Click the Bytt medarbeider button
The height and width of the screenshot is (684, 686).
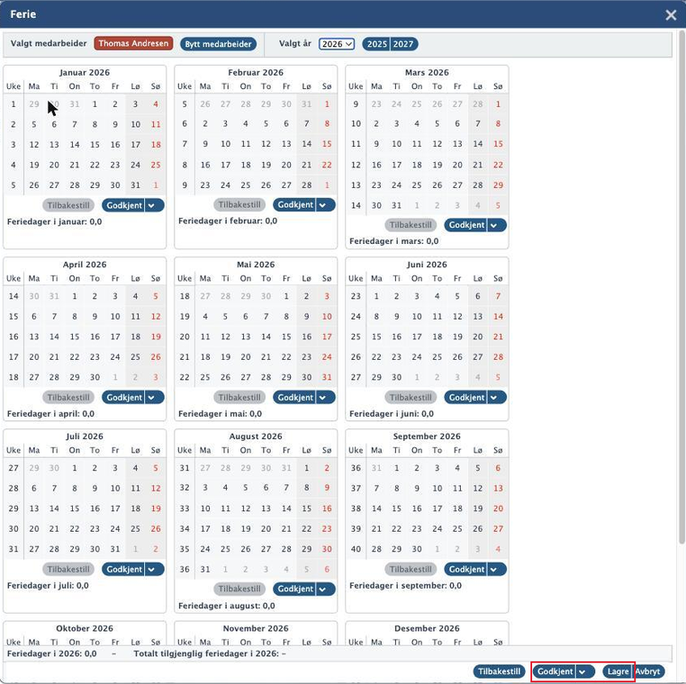[x=218, y=44]
